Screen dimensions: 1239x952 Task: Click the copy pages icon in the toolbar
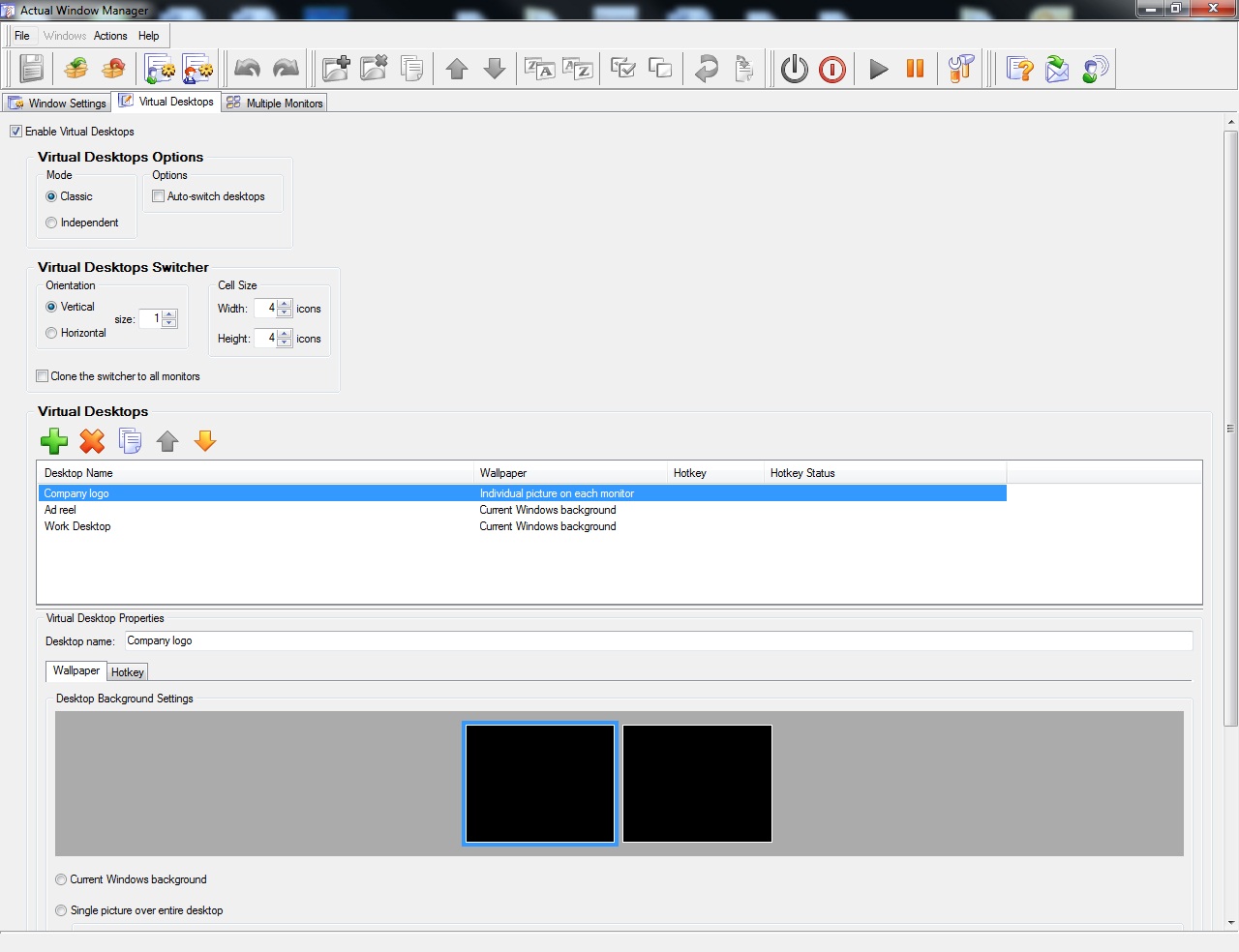411,69
